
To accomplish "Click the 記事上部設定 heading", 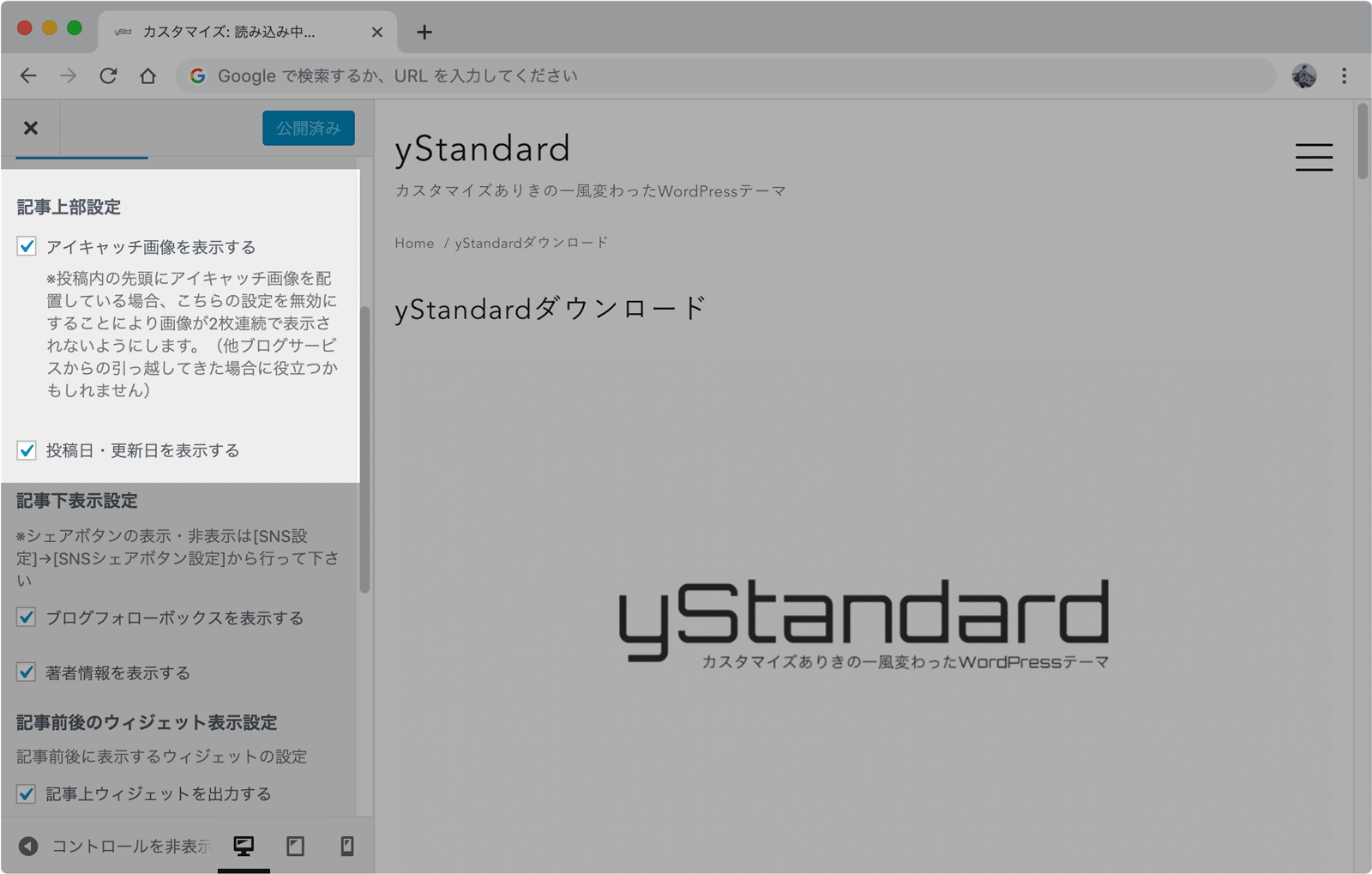I will 69,207.
